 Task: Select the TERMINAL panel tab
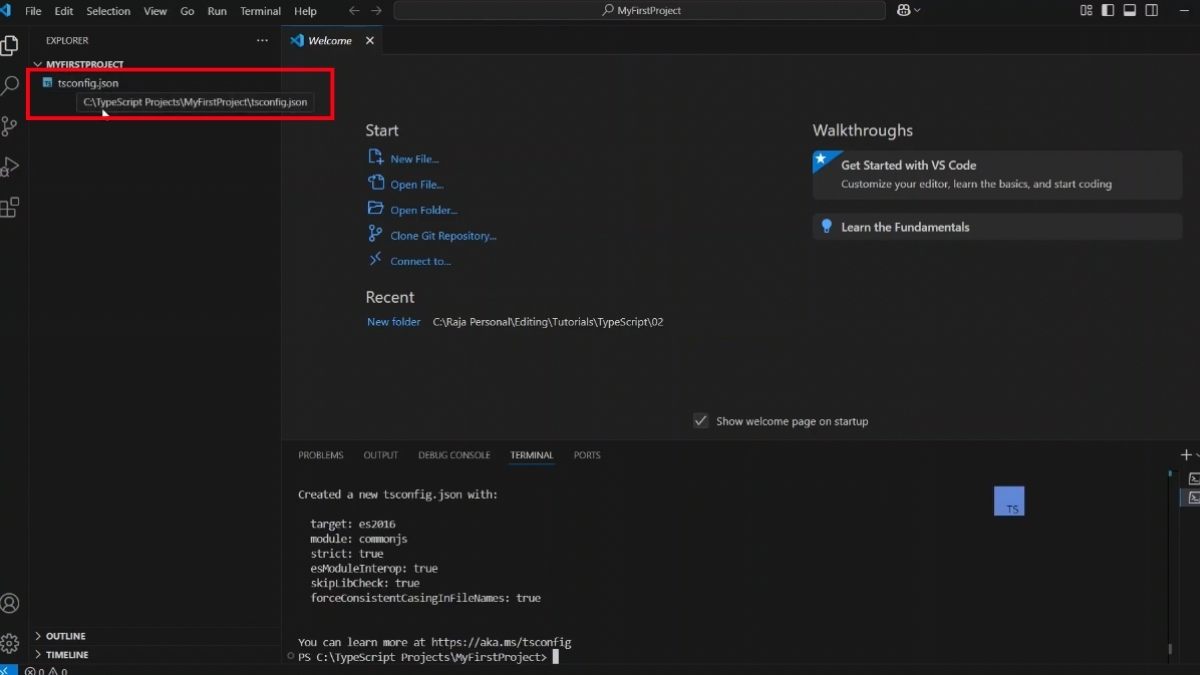point(531,455)
